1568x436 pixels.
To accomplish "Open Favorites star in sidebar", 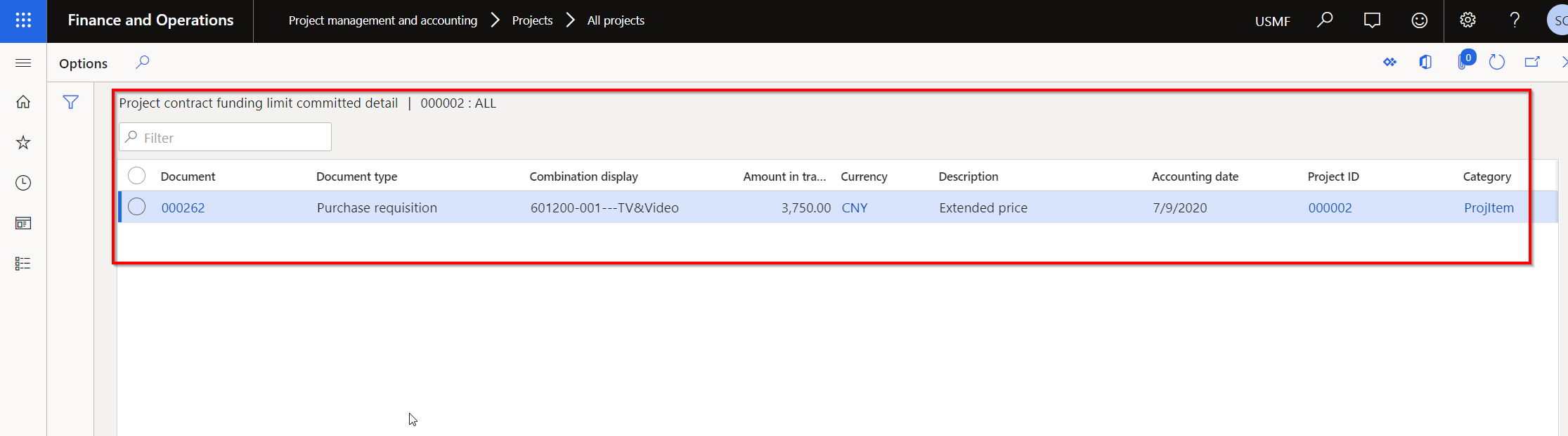I will coord(23,143).
